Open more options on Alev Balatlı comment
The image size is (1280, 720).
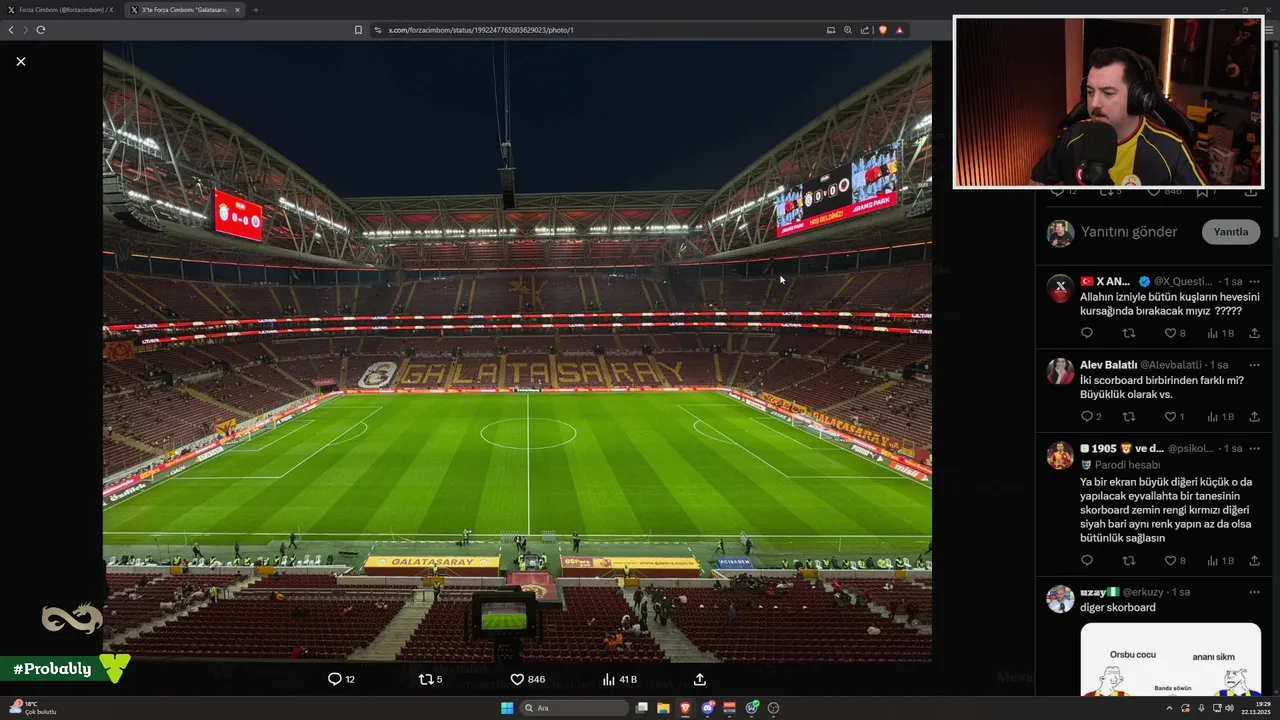click(x=1254, y=365)
